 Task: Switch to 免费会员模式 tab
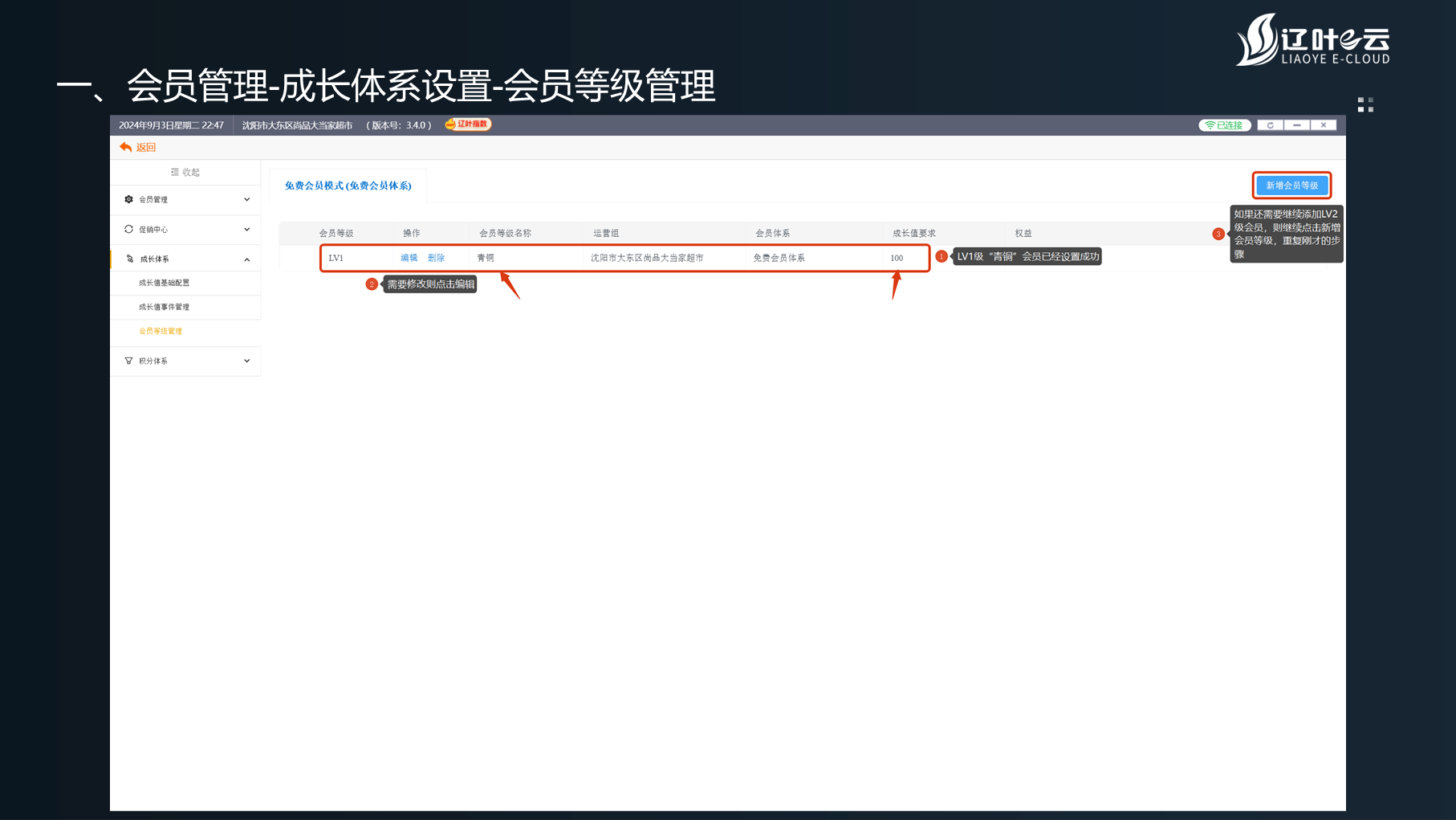coord(348,186)
